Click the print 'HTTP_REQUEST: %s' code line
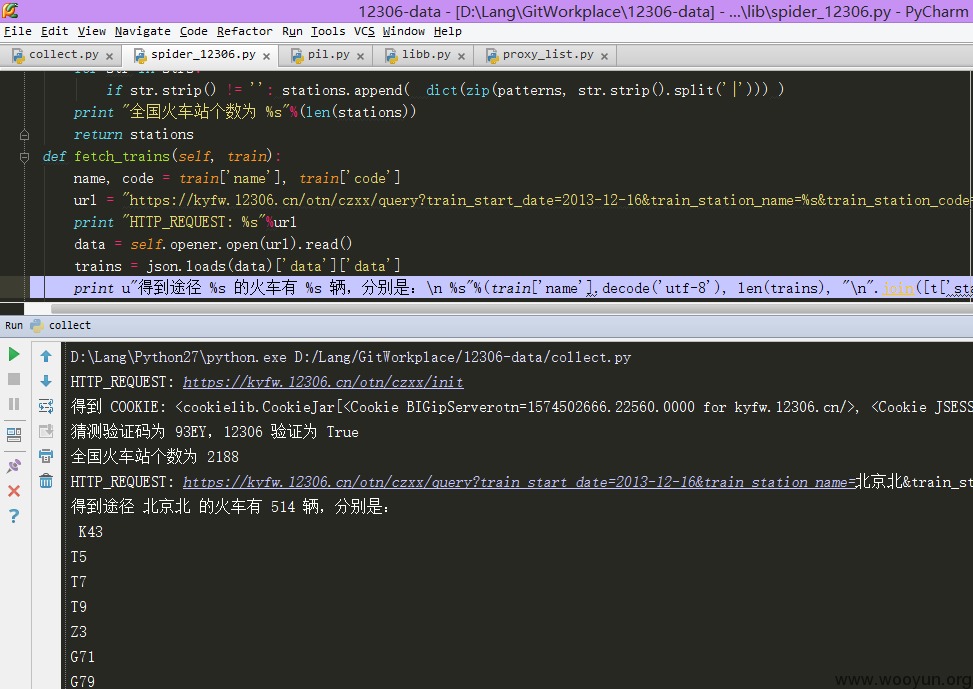The height and width of the screenshot is (689, 973). coord(185,222)
